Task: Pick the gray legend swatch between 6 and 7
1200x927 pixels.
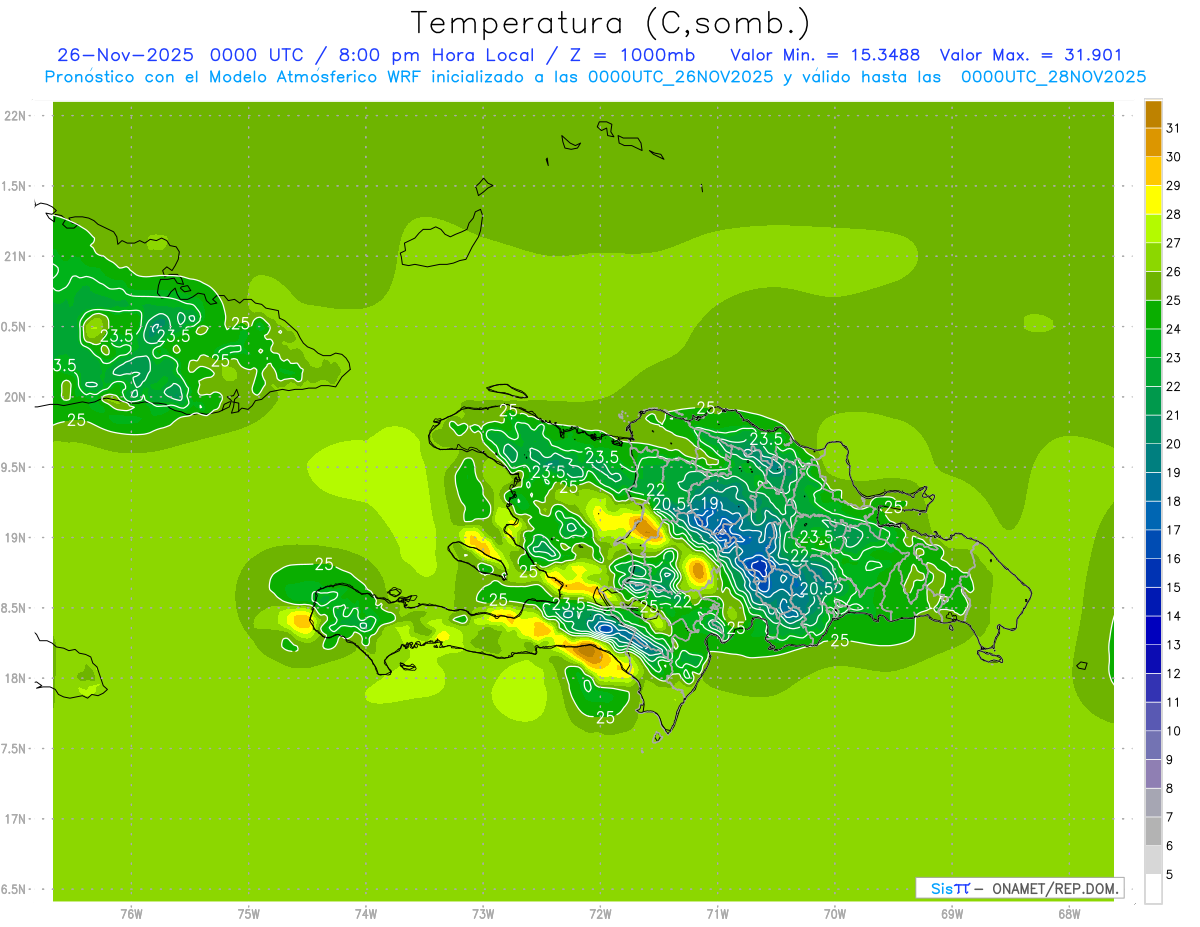Action: pos(1153,832)
